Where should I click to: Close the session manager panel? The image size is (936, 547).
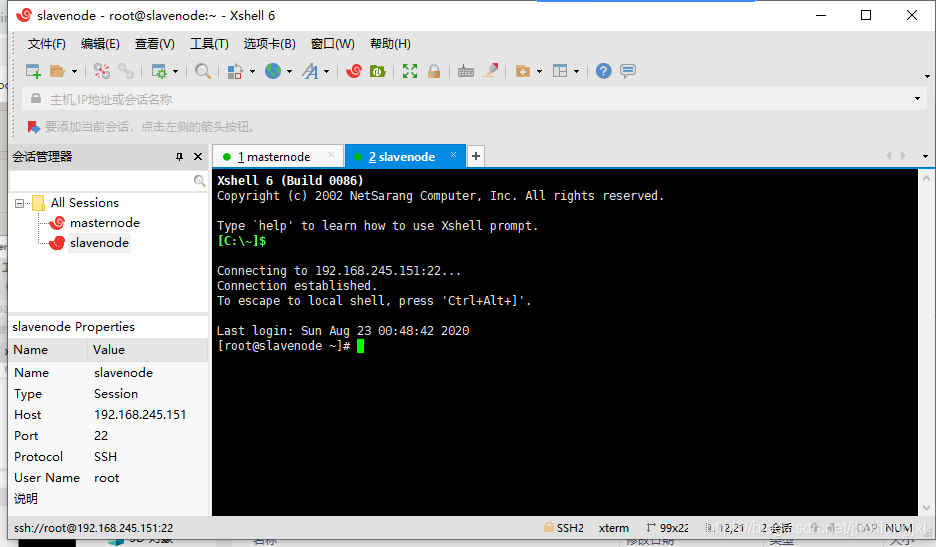[198, 156]
